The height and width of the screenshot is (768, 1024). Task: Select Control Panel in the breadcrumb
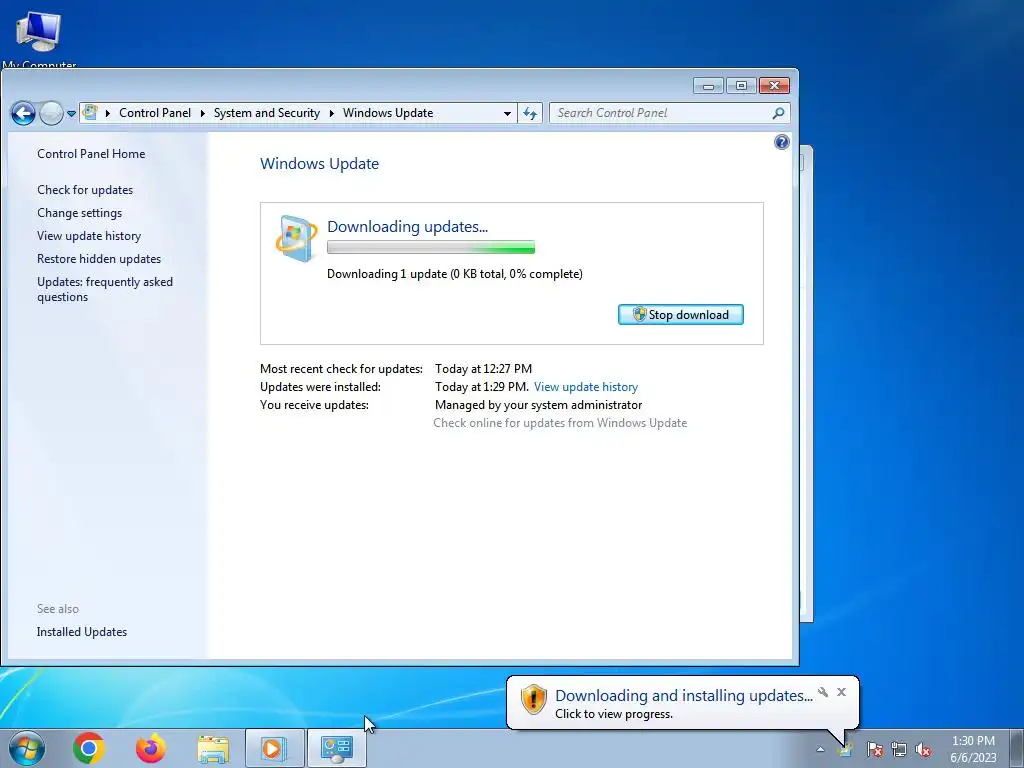pyautogui.click(x=155, y=113)
